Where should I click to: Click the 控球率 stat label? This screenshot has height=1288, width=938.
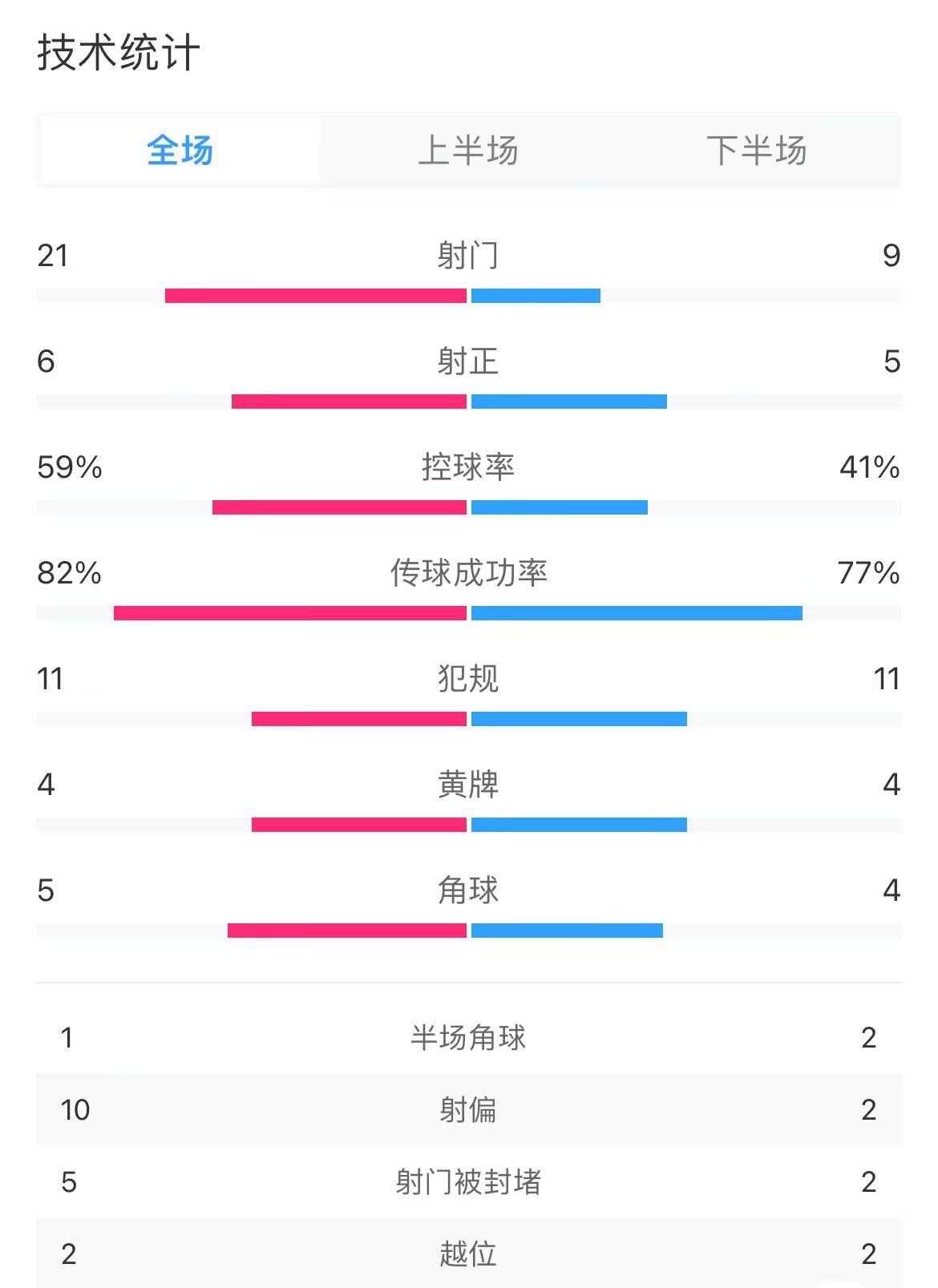468,467
